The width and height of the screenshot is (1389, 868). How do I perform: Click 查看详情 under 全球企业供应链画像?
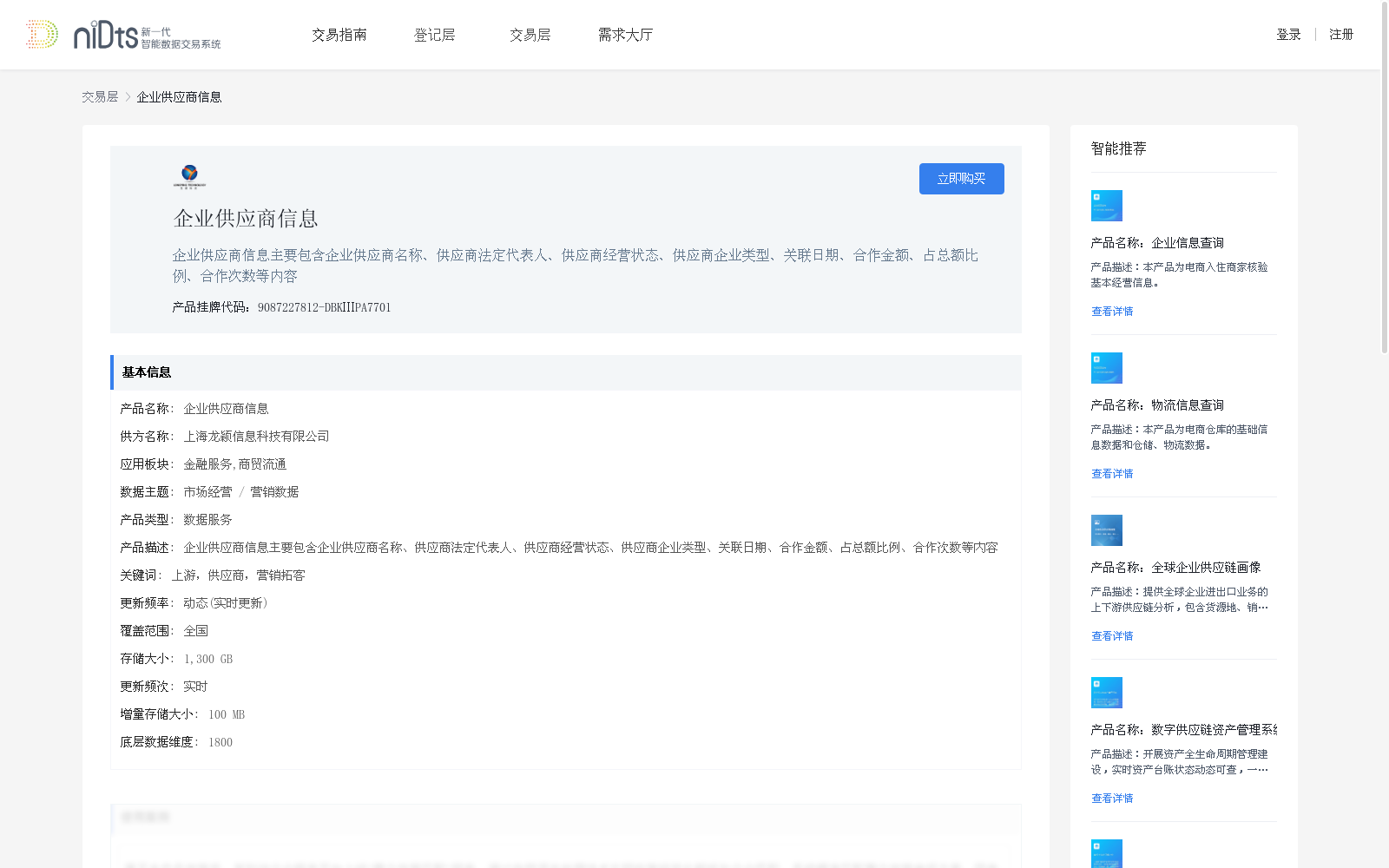point(1112,636)
